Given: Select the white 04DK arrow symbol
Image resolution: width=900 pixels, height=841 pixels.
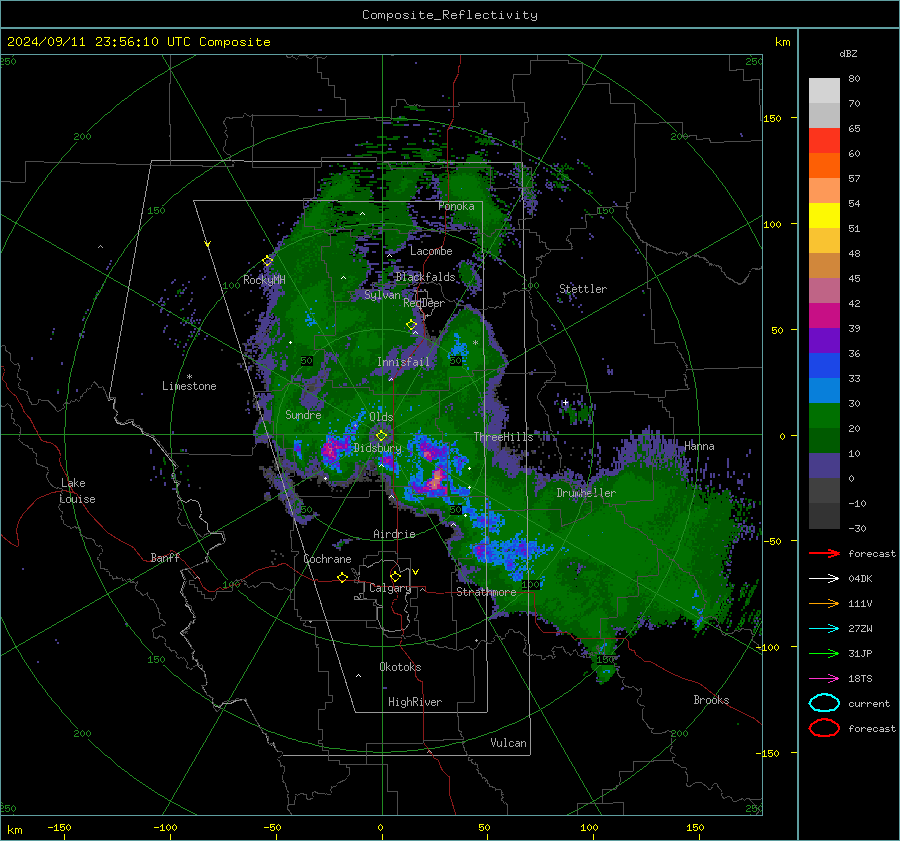Looking at the screenshot, I should [x=824, y=579].
